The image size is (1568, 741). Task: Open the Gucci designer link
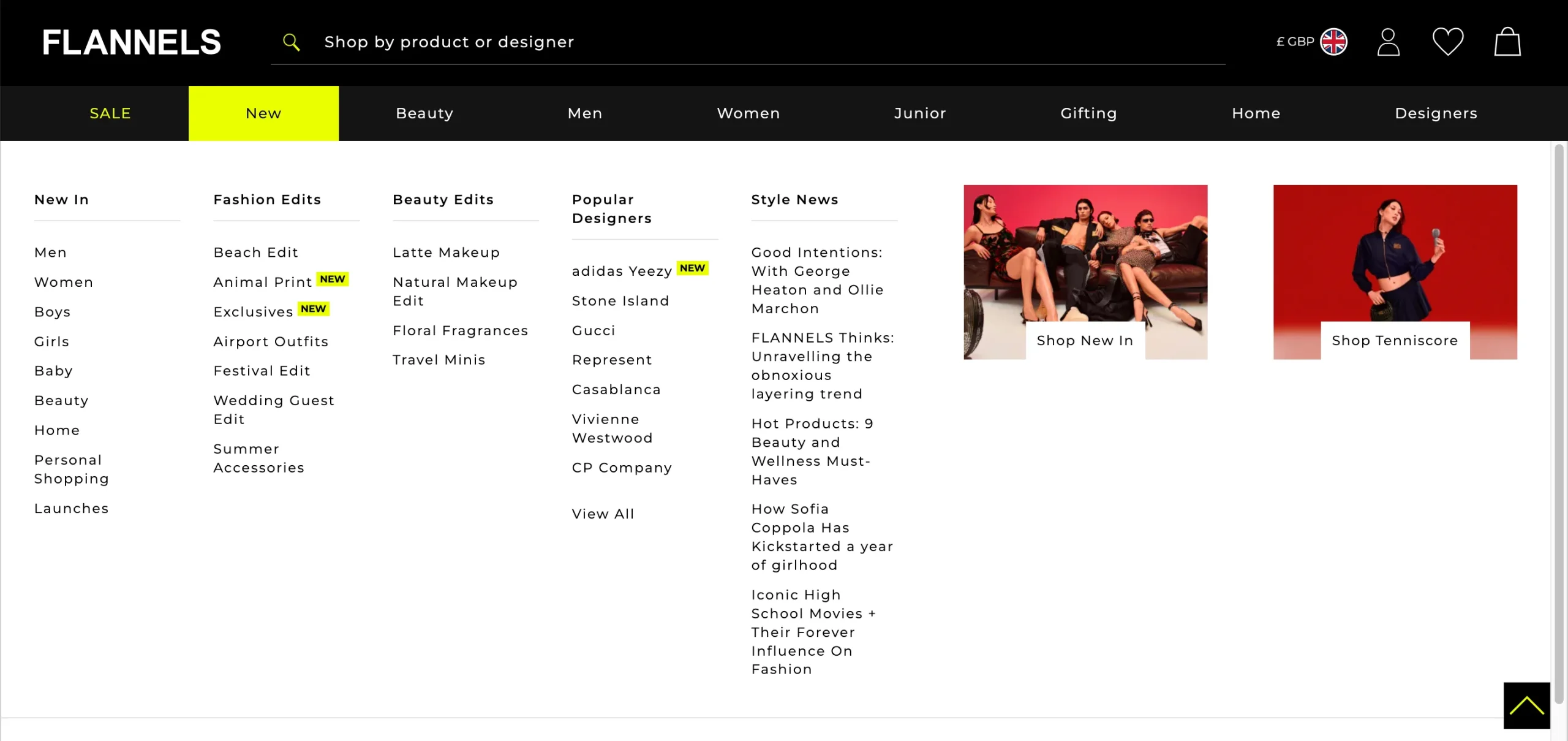[x=593, y=331]
